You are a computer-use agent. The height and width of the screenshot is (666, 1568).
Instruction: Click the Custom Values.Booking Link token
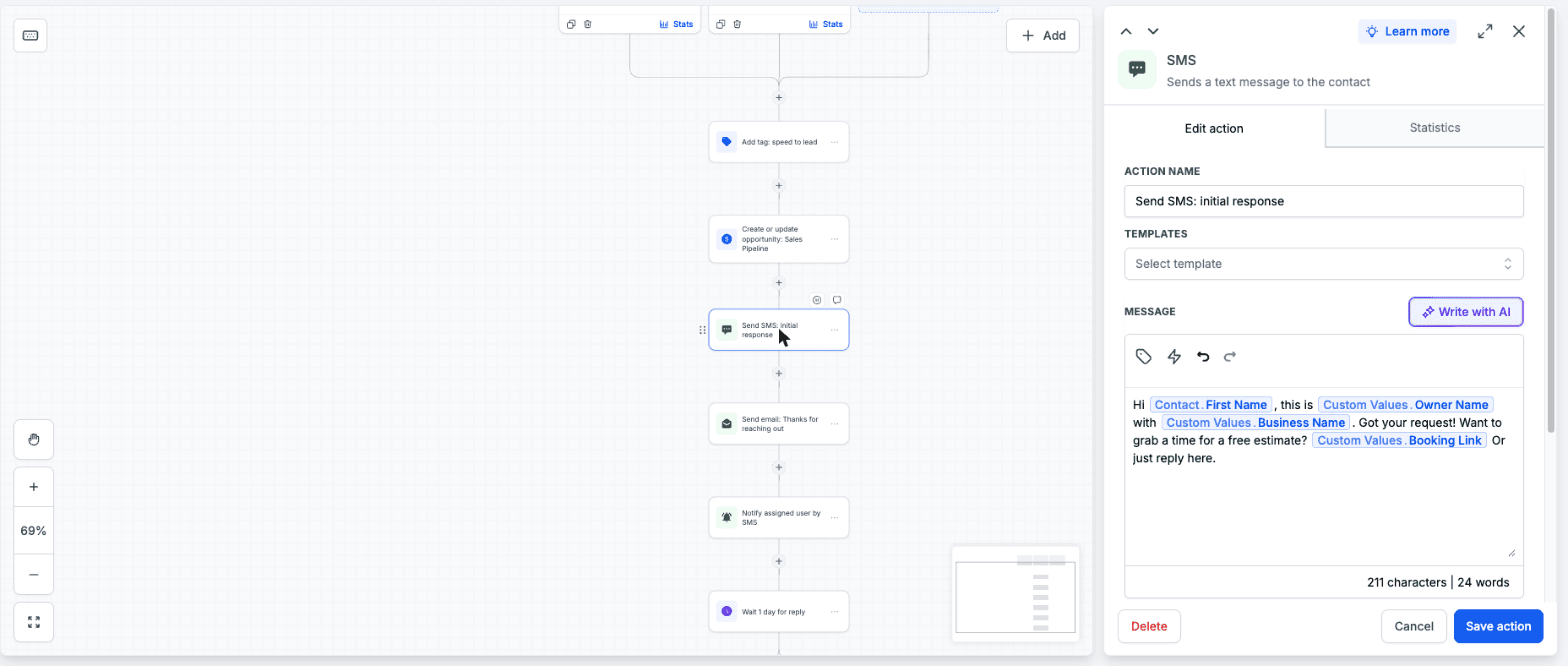(1399, 440)
